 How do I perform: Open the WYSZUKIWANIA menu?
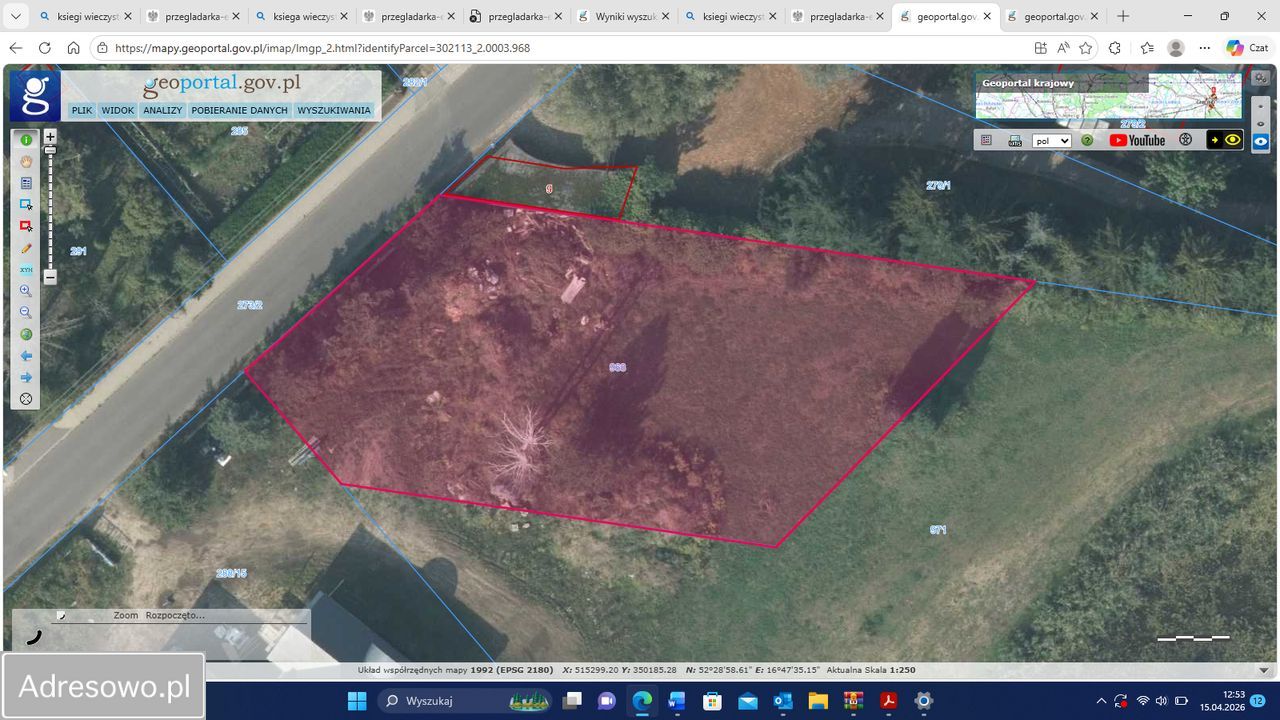click(x=334, y=111)
